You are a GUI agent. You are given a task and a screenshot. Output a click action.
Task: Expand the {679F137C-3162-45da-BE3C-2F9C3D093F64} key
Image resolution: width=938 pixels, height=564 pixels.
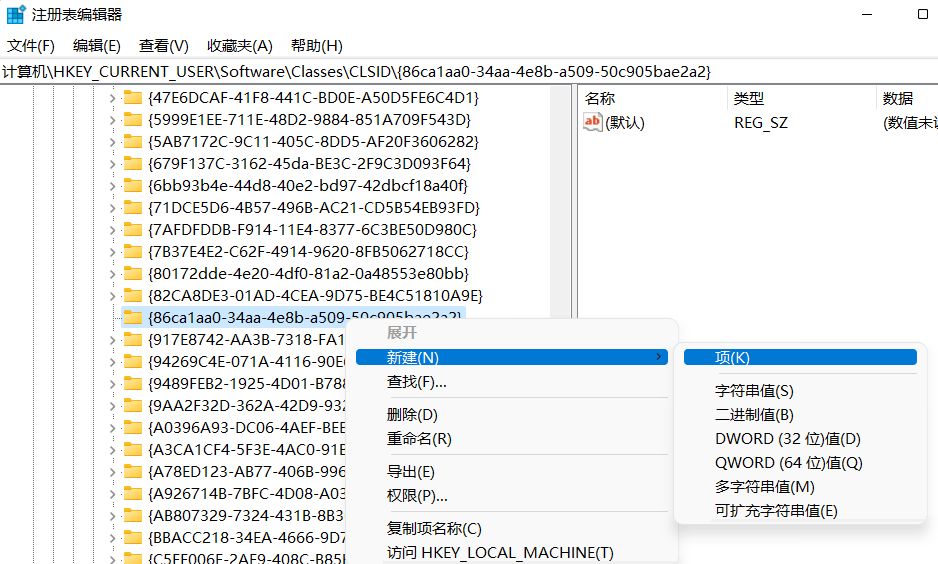click(x=112, y=164)
